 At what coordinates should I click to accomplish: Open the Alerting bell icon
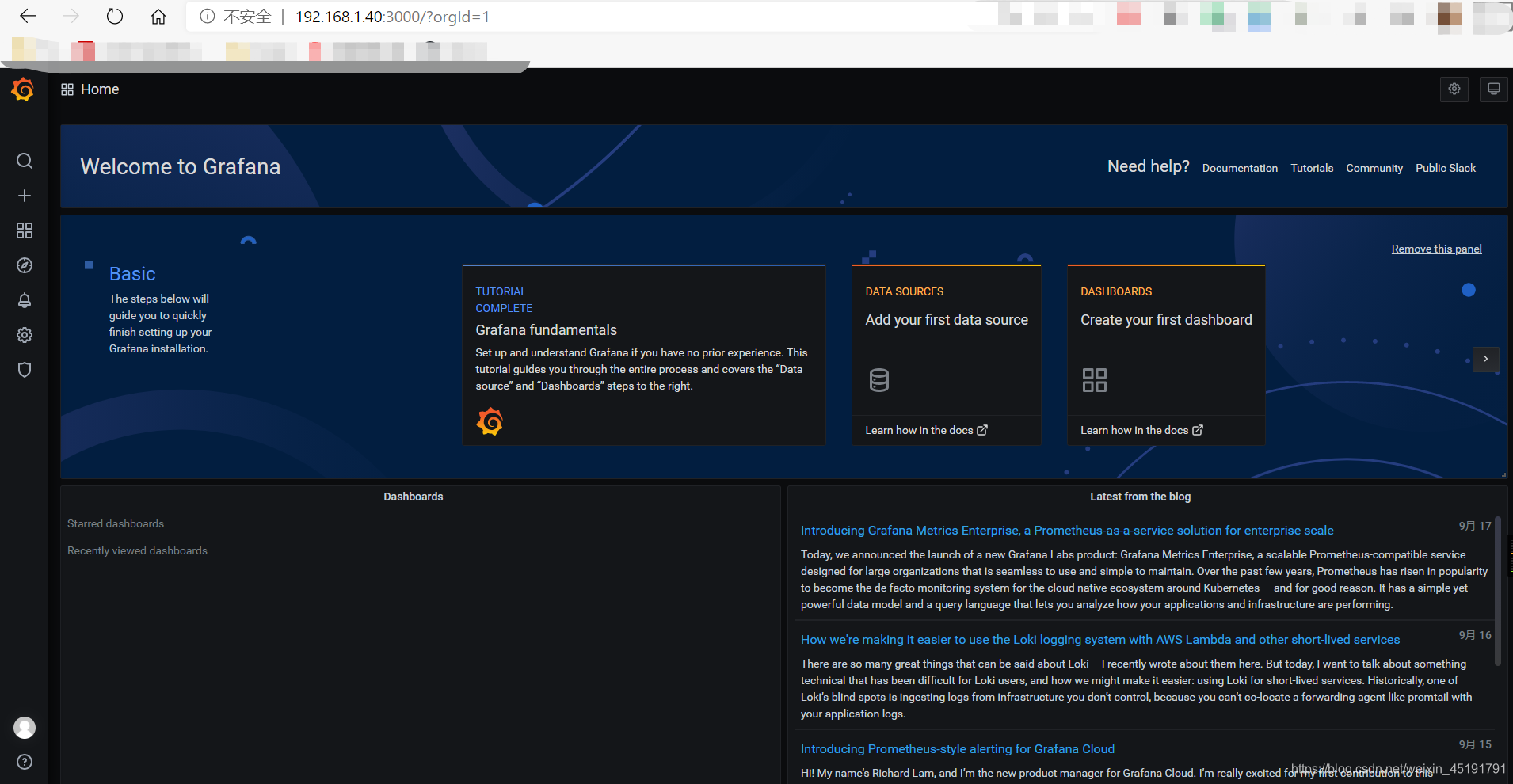pyautogui.click(x=25, y=300)
